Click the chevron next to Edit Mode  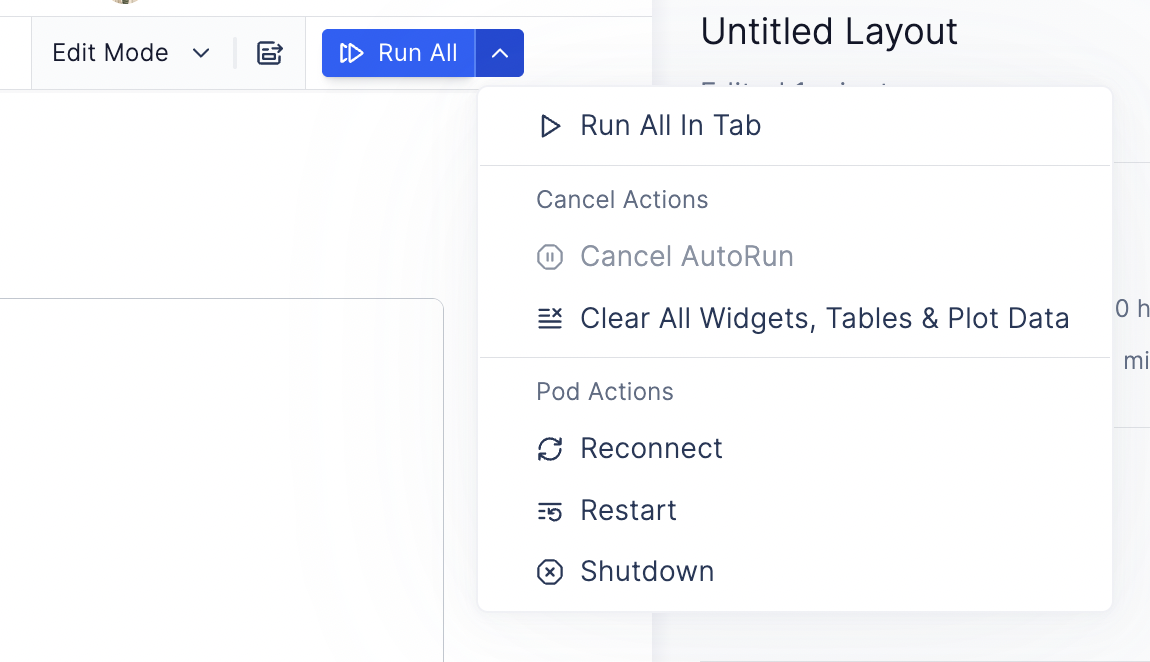pos(201,53)
